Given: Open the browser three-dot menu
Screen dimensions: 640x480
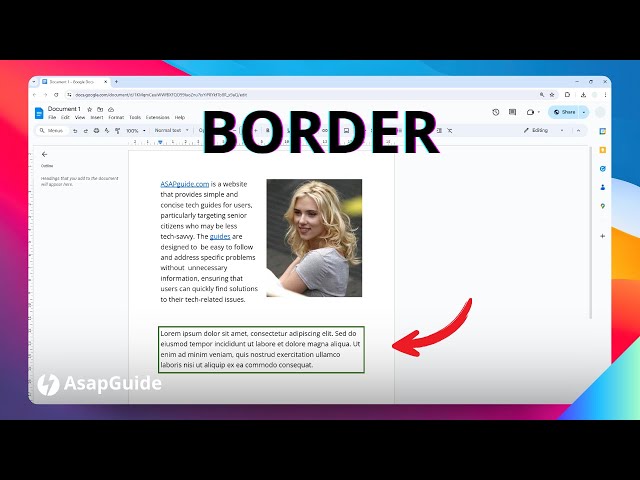Looking at the screenshot, I should click(x=605, y=95).
